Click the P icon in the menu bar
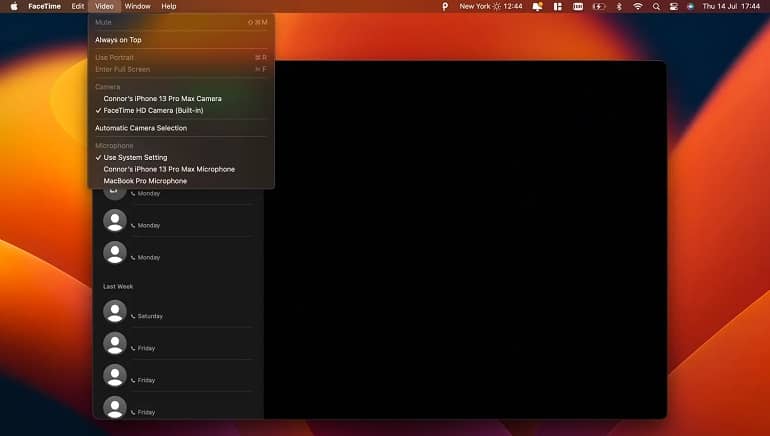 point(445,6)
